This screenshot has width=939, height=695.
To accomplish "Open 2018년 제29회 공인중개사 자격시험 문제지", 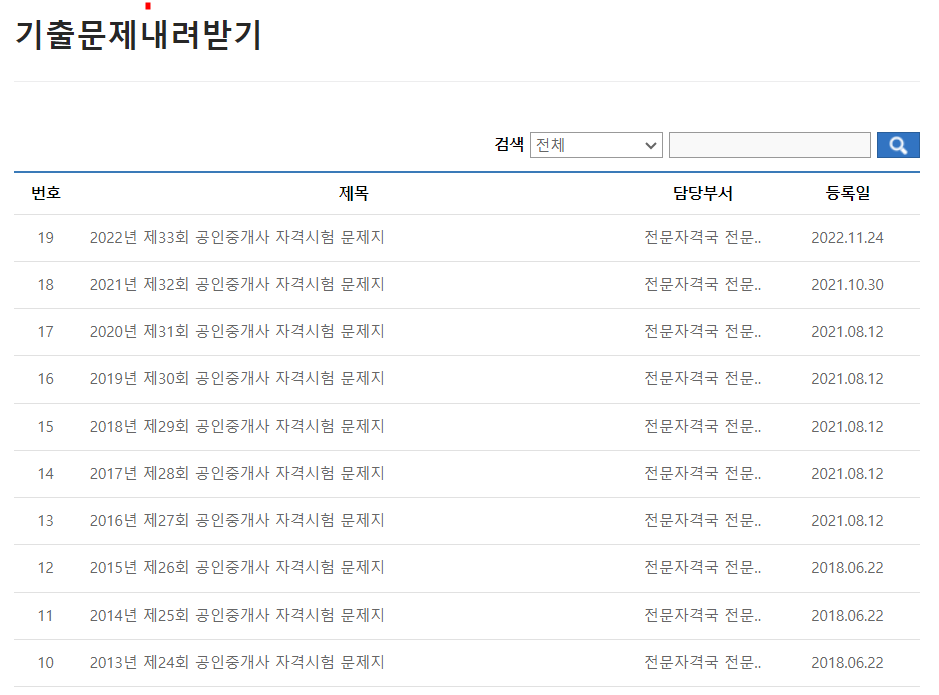I will 237,426.
